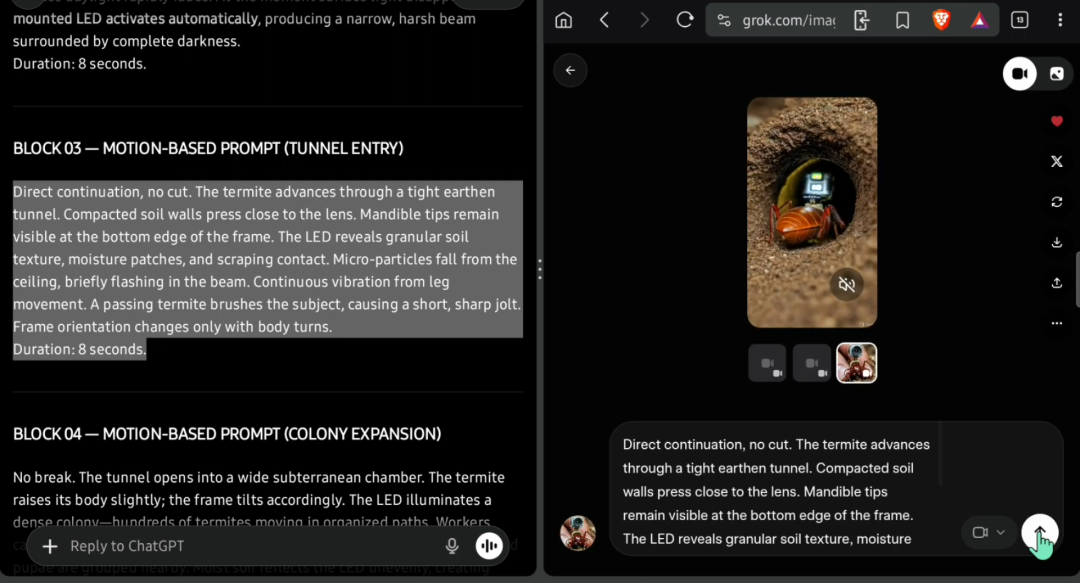The width and height of the screenshot is (1080, 583).
Task: Switch to video mode in Grok
Action: (x=1019, y=74)
